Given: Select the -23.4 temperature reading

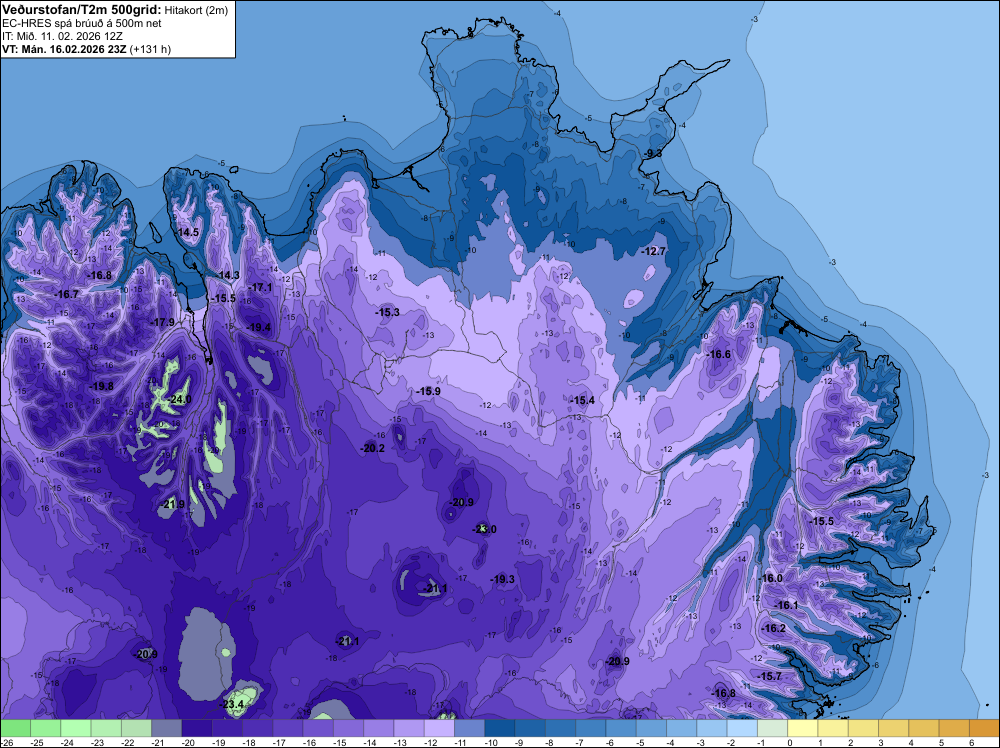Looking at the screenshot, I should pos(233,704).
